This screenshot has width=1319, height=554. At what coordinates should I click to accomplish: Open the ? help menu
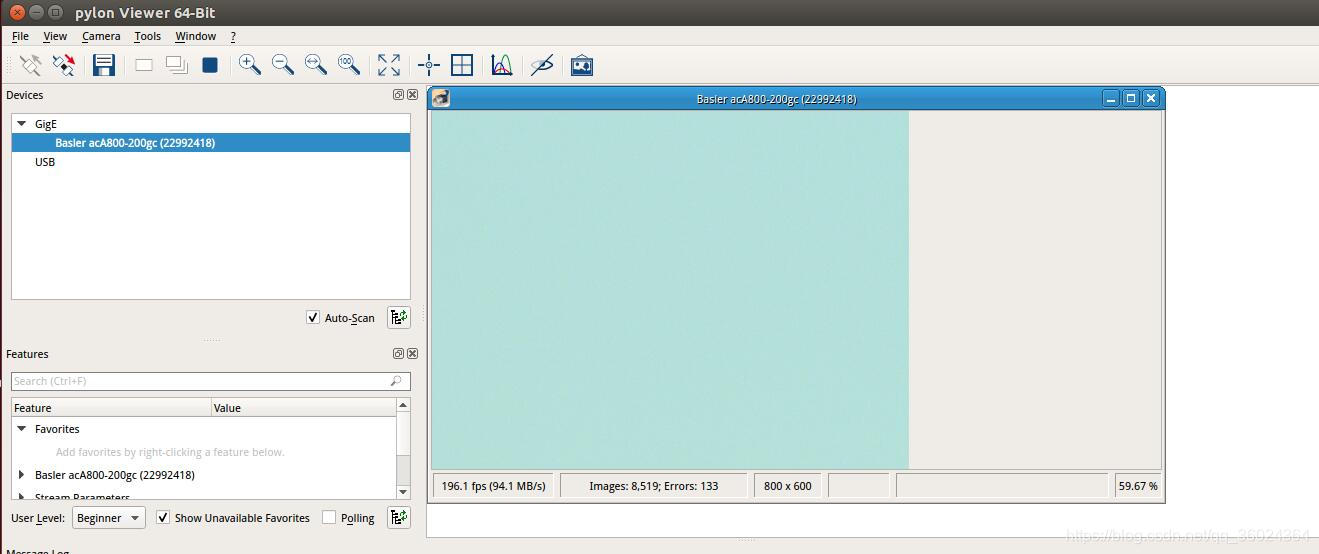point(233,36)
